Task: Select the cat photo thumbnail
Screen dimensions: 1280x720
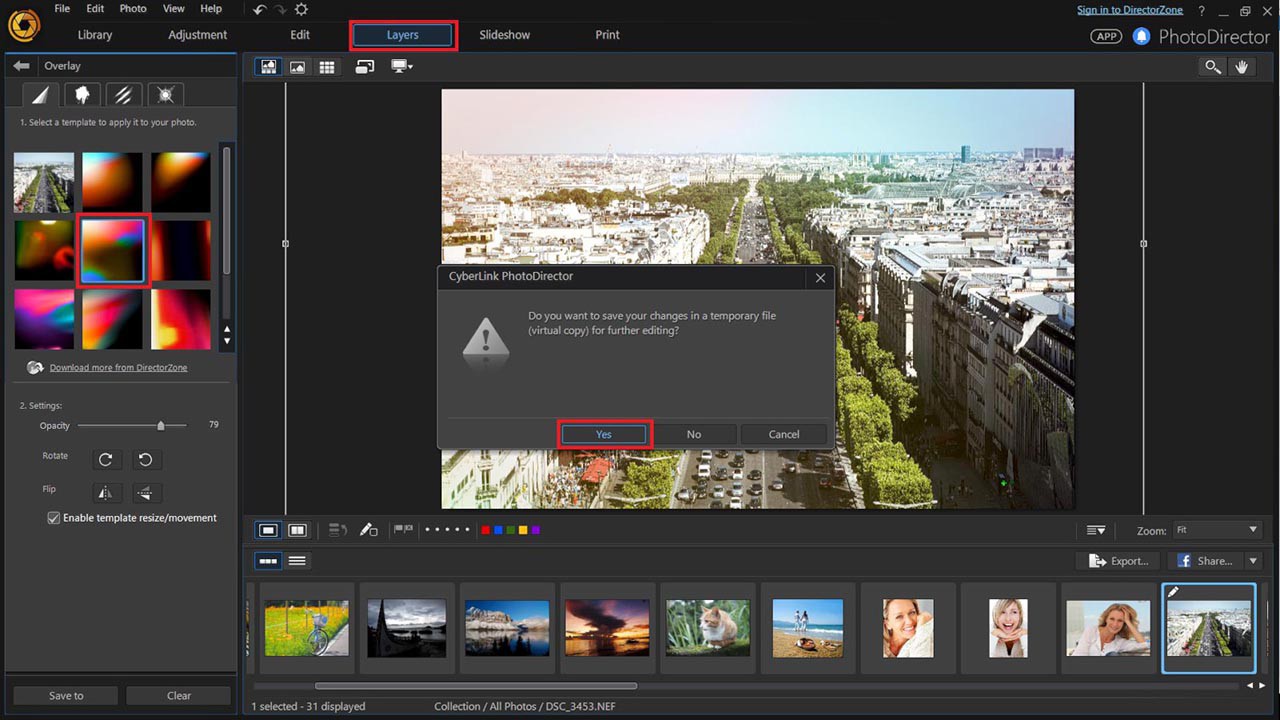Action: coord(708,628)
